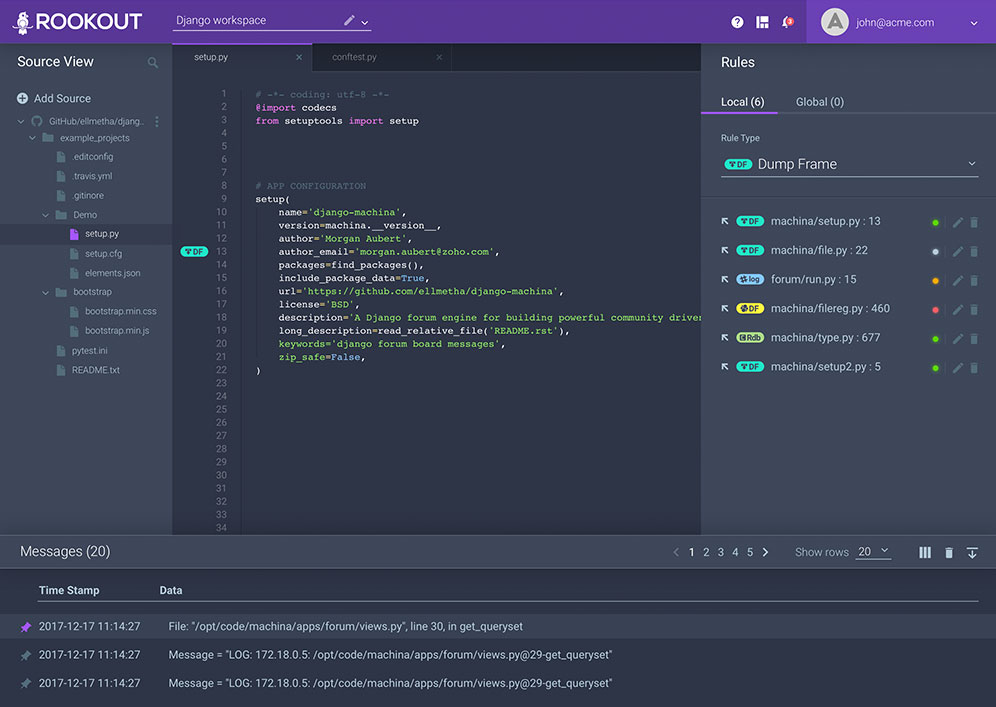Click DF breakpoint marker on line 13
Image resolution: width=996 pixels, height=707 pixels.
[x=194, y=252]
